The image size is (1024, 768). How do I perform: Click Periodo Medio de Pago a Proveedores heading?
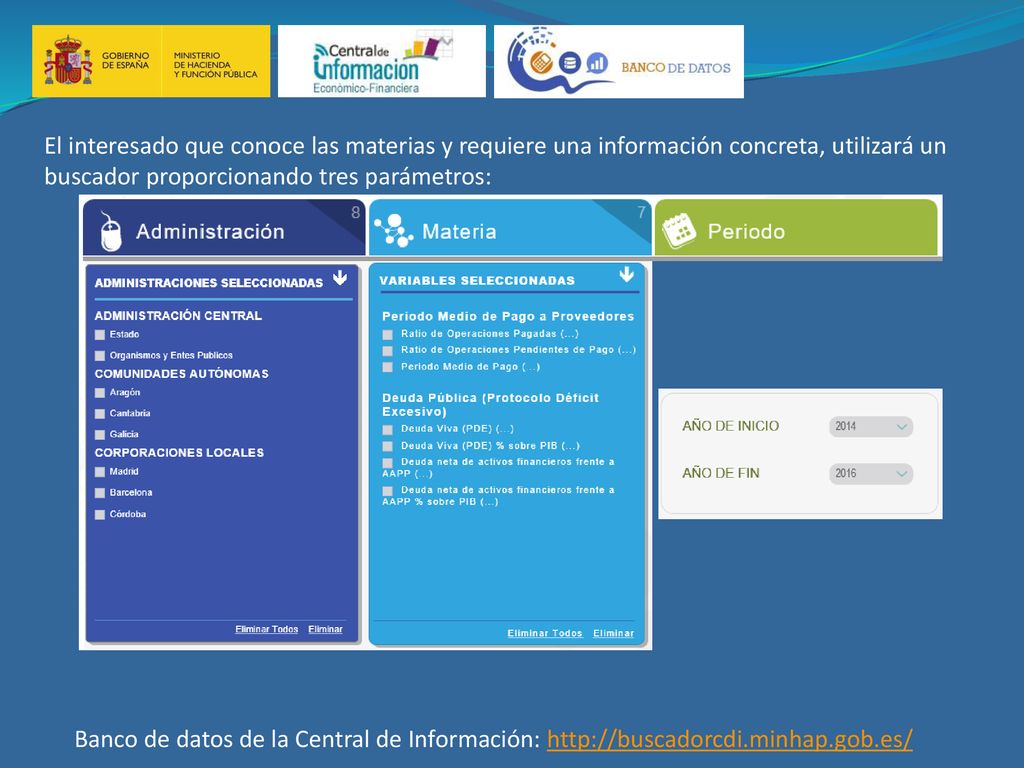click(508, 316)
